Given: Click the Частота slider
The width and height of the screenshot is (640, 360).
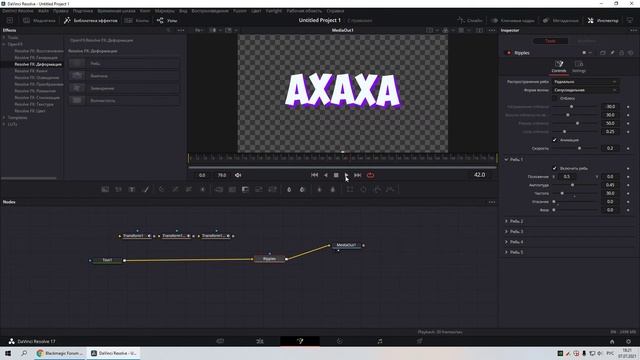Looking at the screenshot, I should point(576,193).
